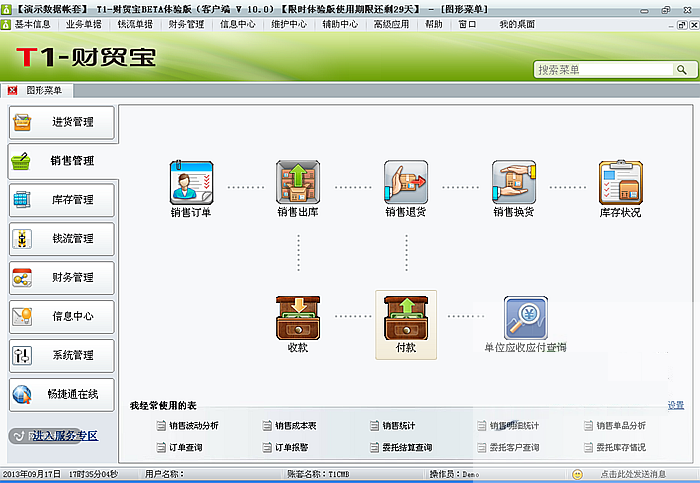Select 库存管理 in the sidebar
This screenshot has width=700, height=483.
[62, 200]
